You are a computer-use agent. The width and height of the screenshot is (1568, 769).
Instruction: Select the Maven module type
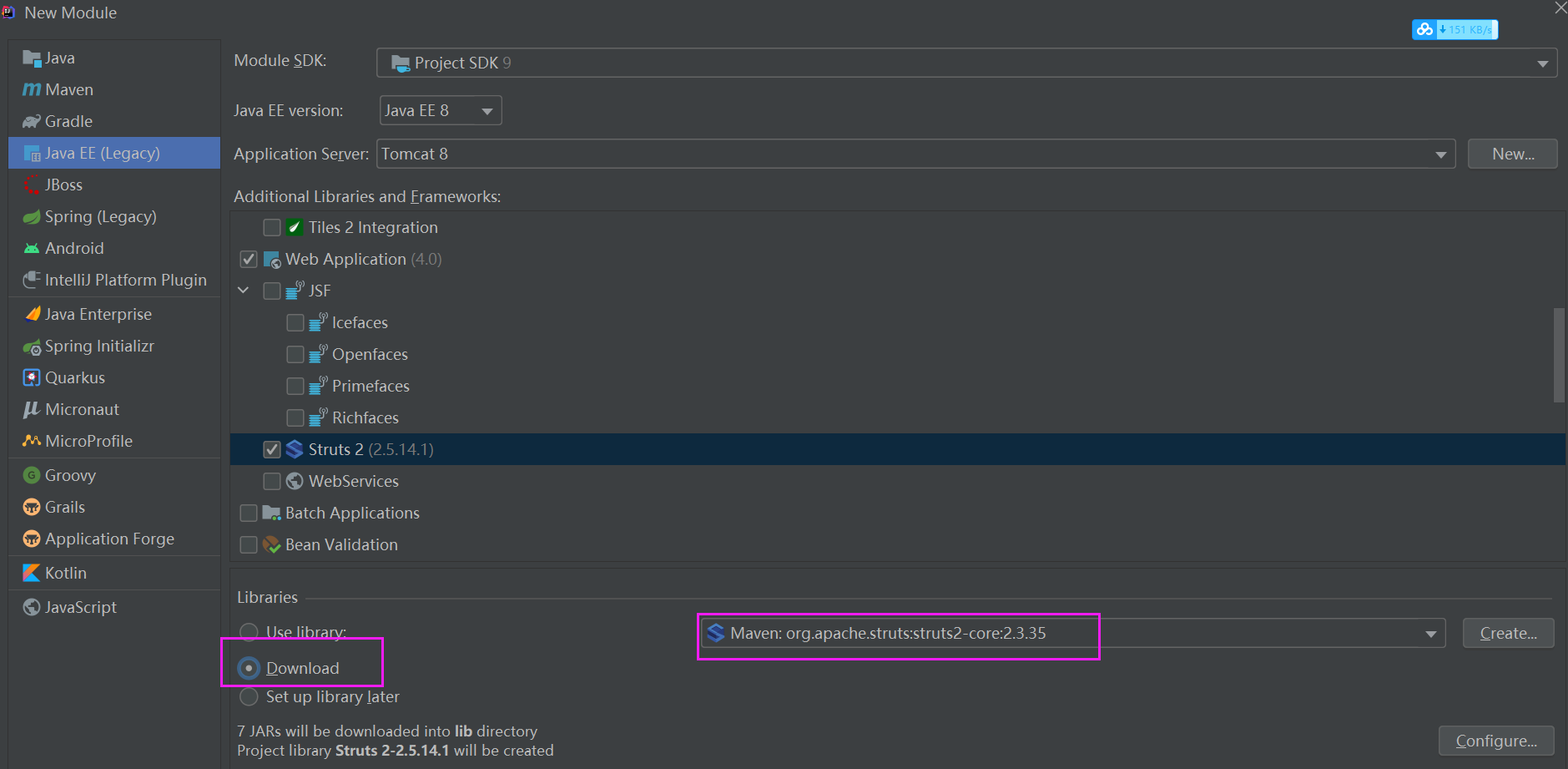pos(67,89)
